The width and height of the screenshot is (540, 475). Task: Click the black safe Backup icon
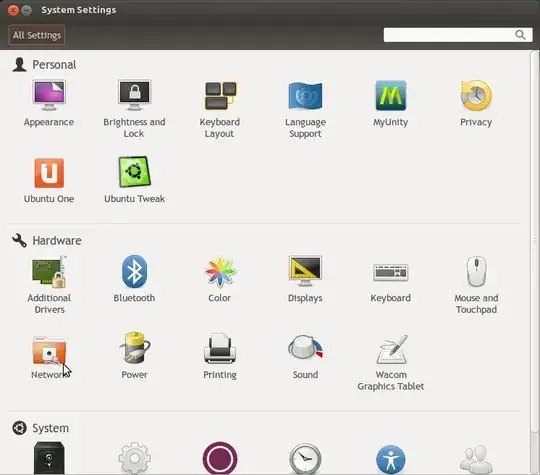coord(49,458)
